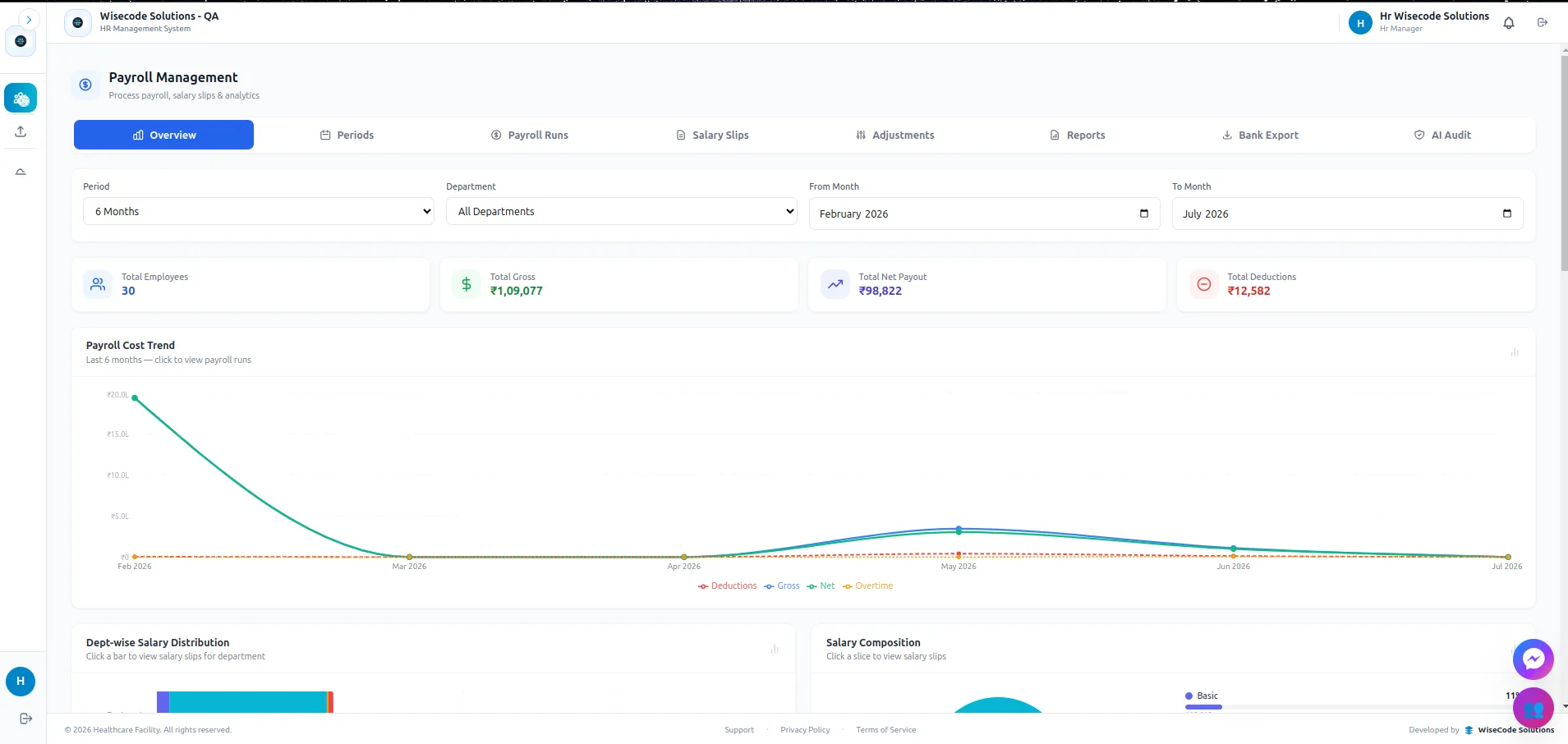Click the Payroll Management dollar icon
The width and height of the screenshot is (1568, 744).
click(x=85, y=85)
